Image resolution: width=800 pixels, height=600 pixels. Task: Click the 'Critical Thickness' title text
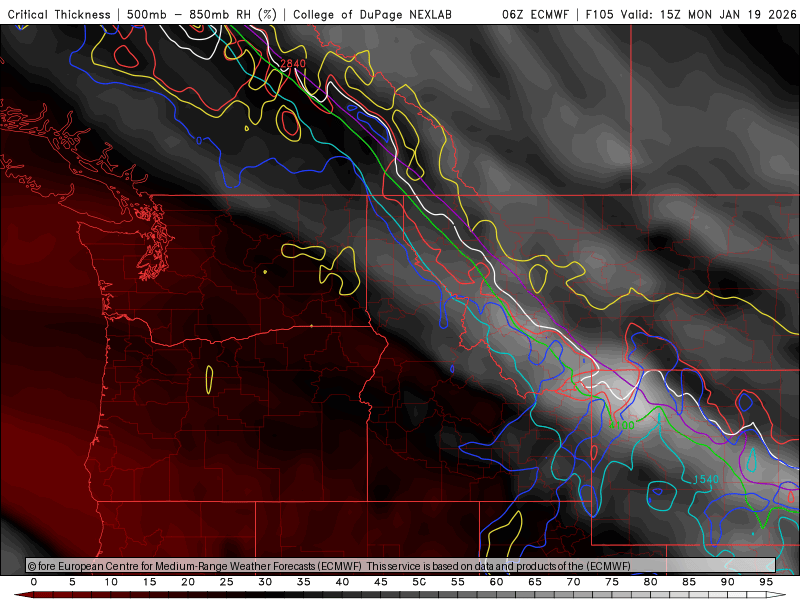coord(59,14)
